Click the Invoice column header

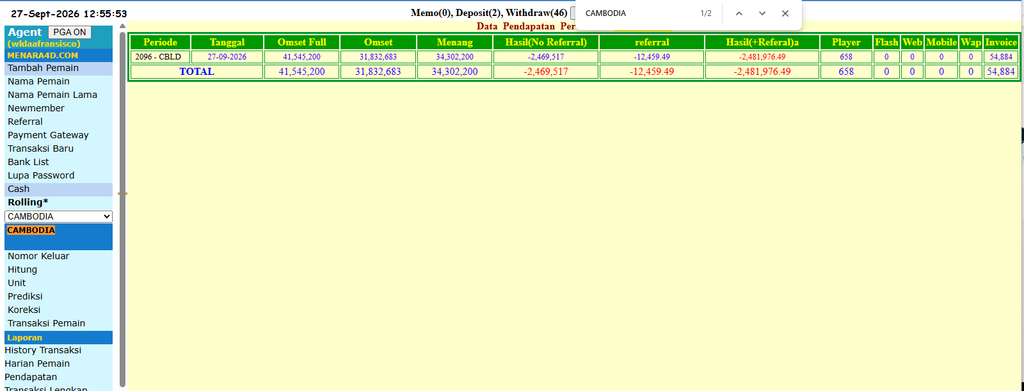point(1000,42)
